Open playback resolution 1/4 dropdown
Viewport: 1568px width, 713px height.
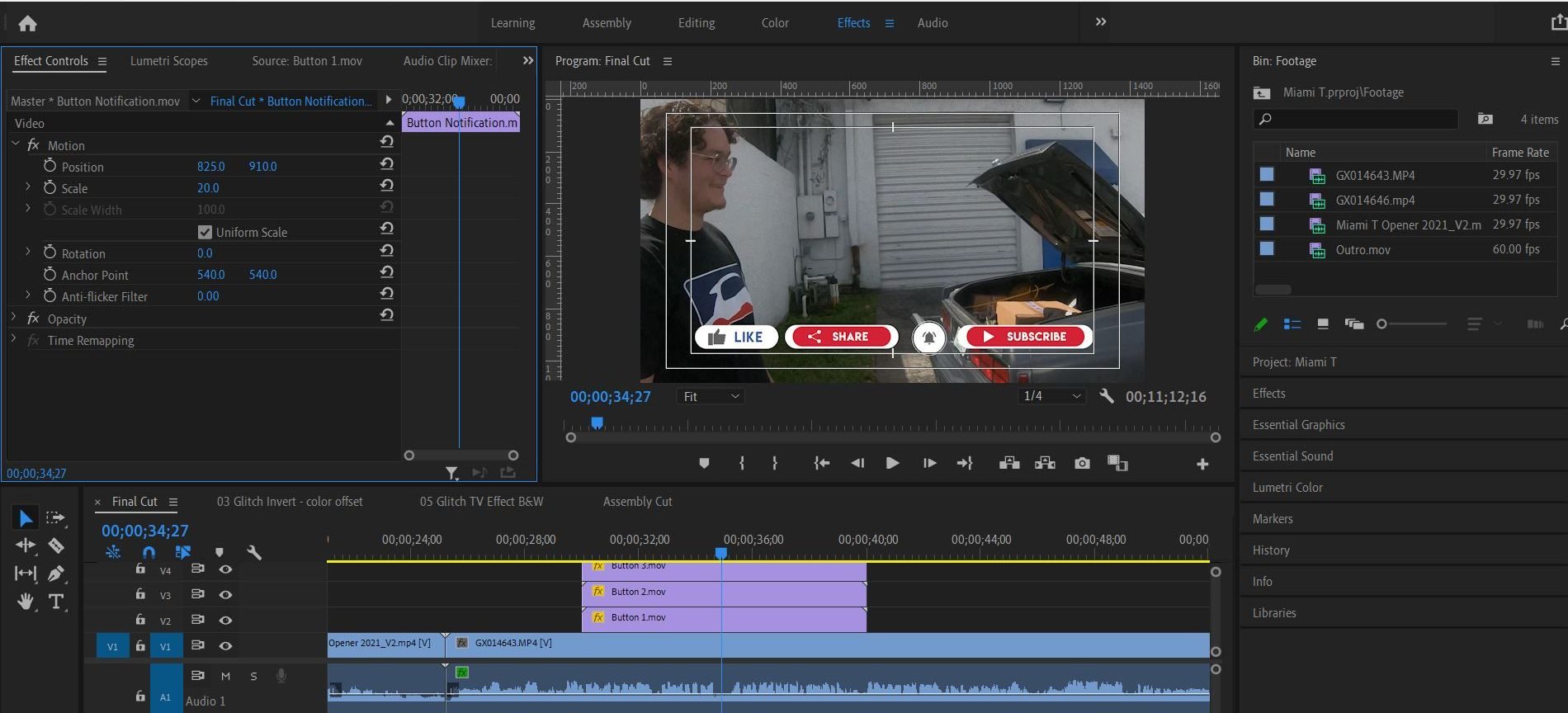click(1051, 396)
